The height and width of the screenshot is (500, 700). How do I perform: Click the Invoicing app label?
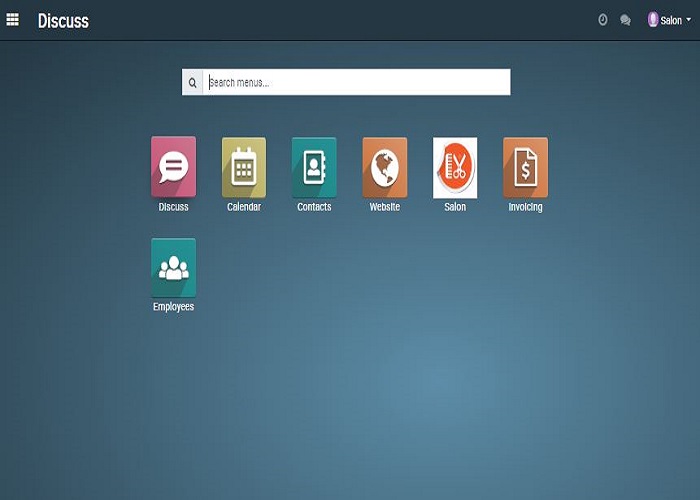coord(525,208)
